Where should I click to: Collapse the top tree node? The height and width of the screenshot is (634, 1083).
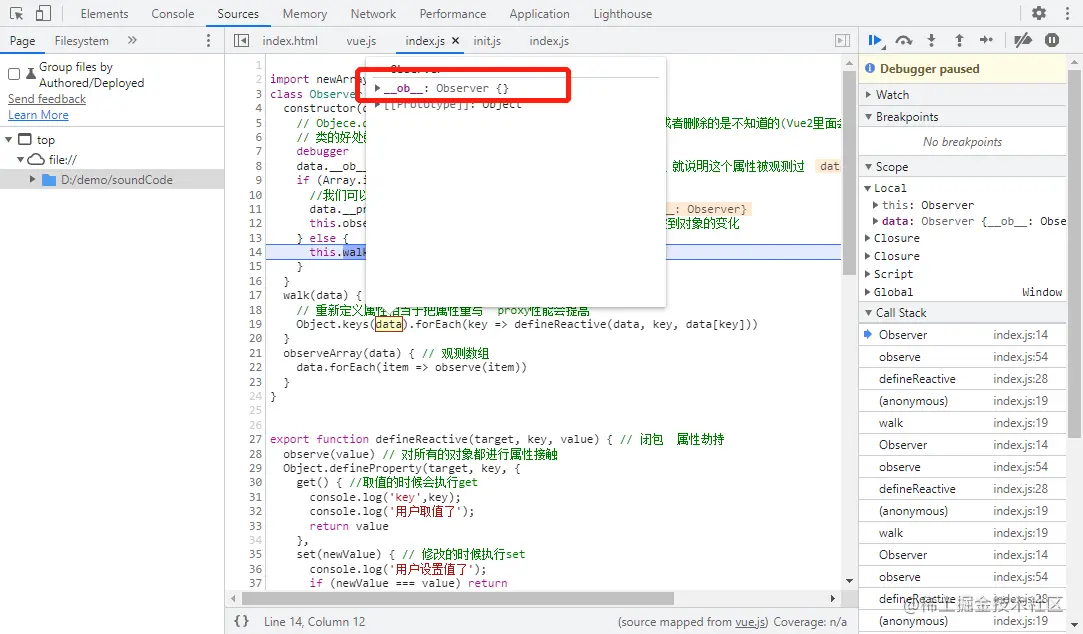pyautogui.click(x=8, y=140)
